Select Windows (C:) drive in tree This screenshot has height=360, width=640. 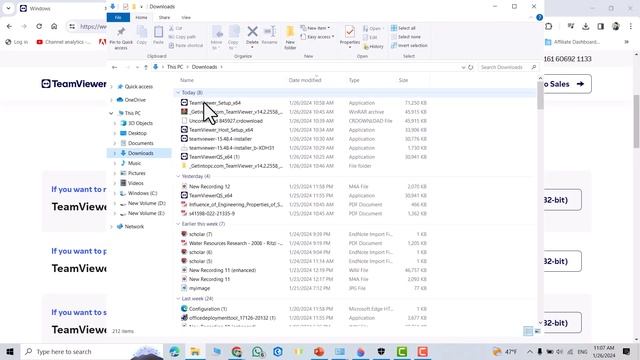142,193
